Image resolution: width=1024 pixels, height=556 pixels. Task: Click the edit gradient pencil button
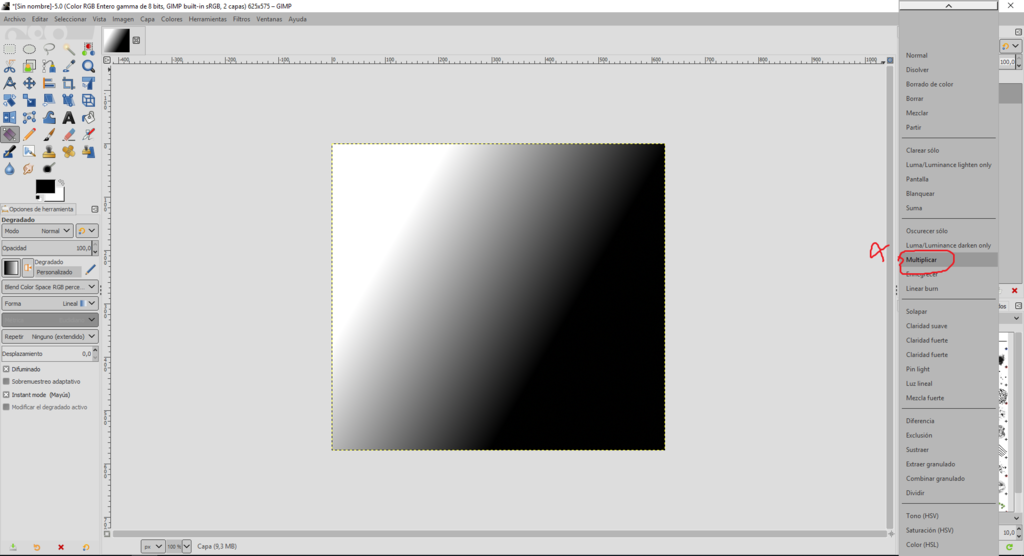tap(91, 269)
